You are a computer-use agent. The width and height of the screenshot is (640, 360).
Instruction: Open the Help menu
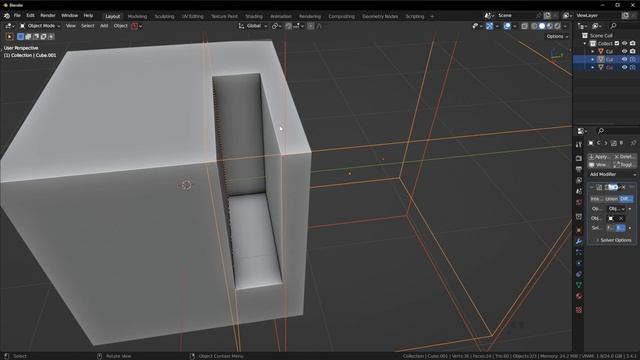pyautogui.click(x=88, y=16)
